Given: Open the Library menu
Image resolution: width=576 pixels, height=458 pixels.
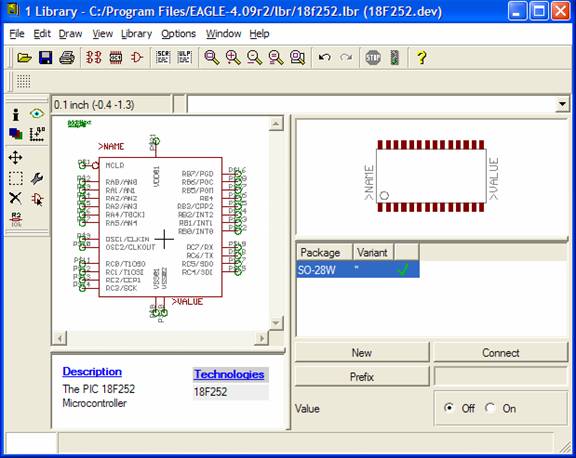Looking at the screenshot, I should 136,34.
